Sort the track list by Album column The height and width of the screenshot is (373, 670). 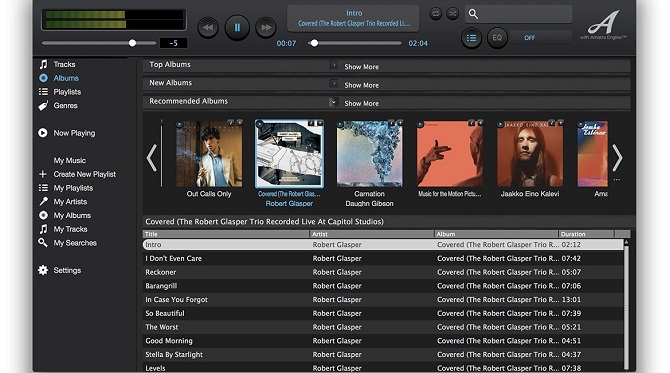click(497, 234)
